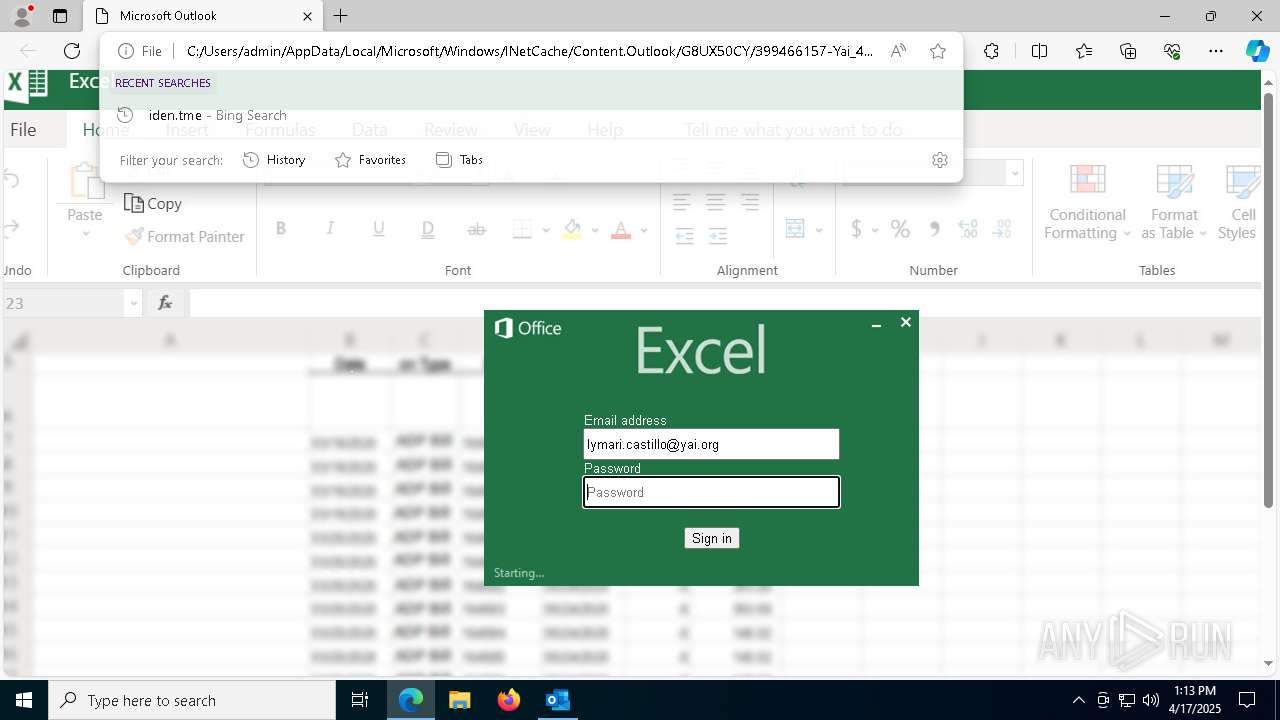Click the Insert Function fx icon
Viewport: 1280px width, 720px height.
pos(165,303)
